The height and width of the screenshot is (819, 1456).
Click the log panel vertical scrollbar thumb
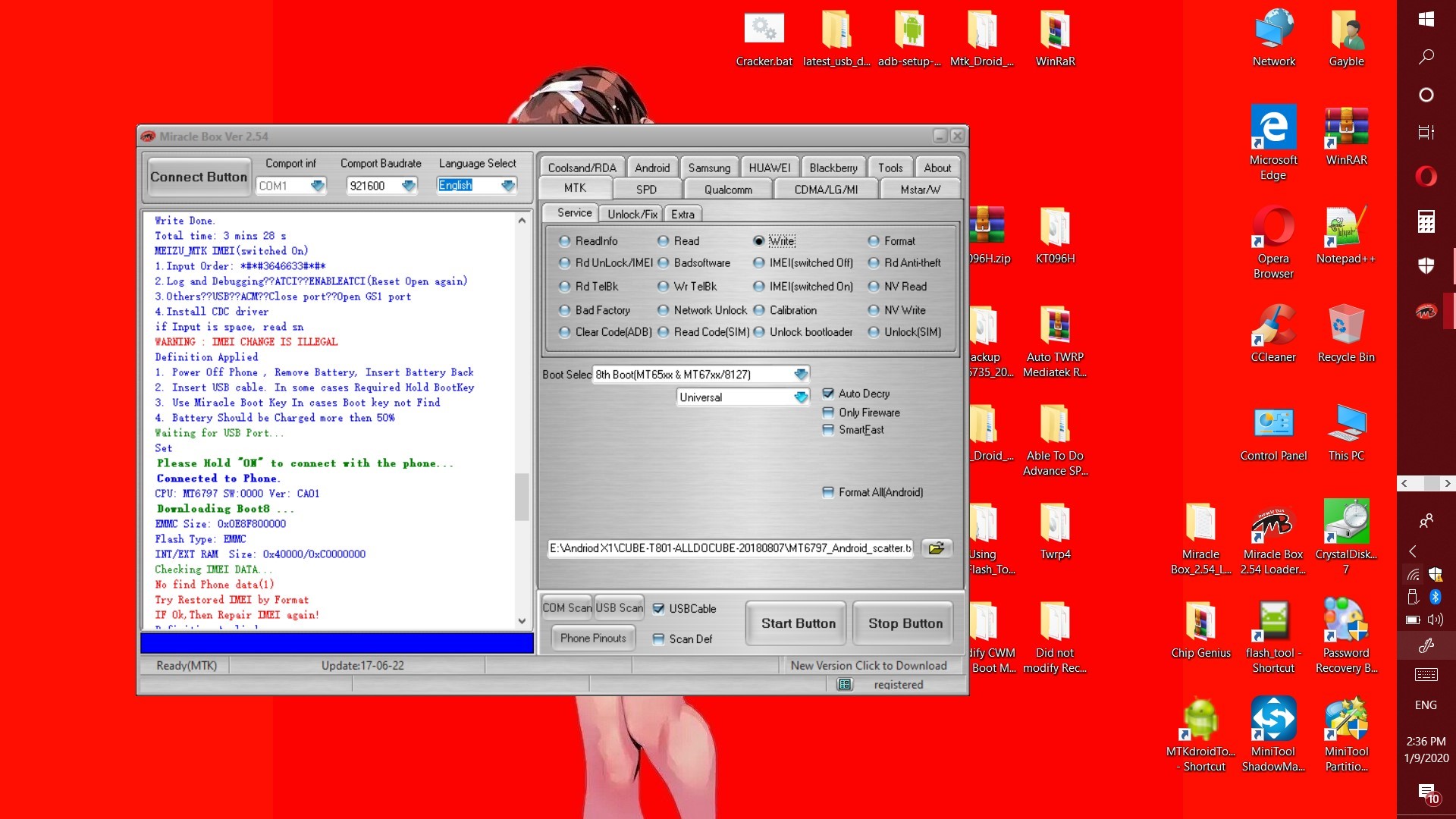[x=522, y=497]
